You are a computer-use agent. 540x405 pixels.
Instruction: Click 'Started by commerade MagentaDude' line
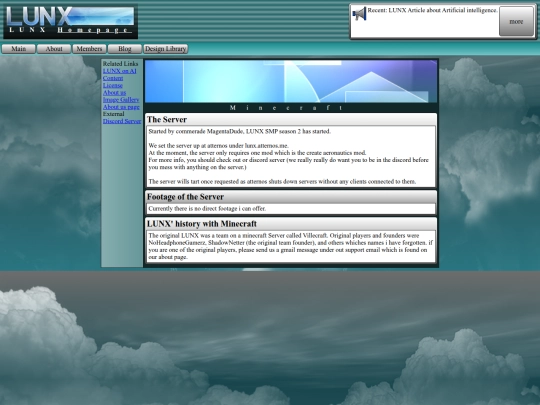coord(240,131)
